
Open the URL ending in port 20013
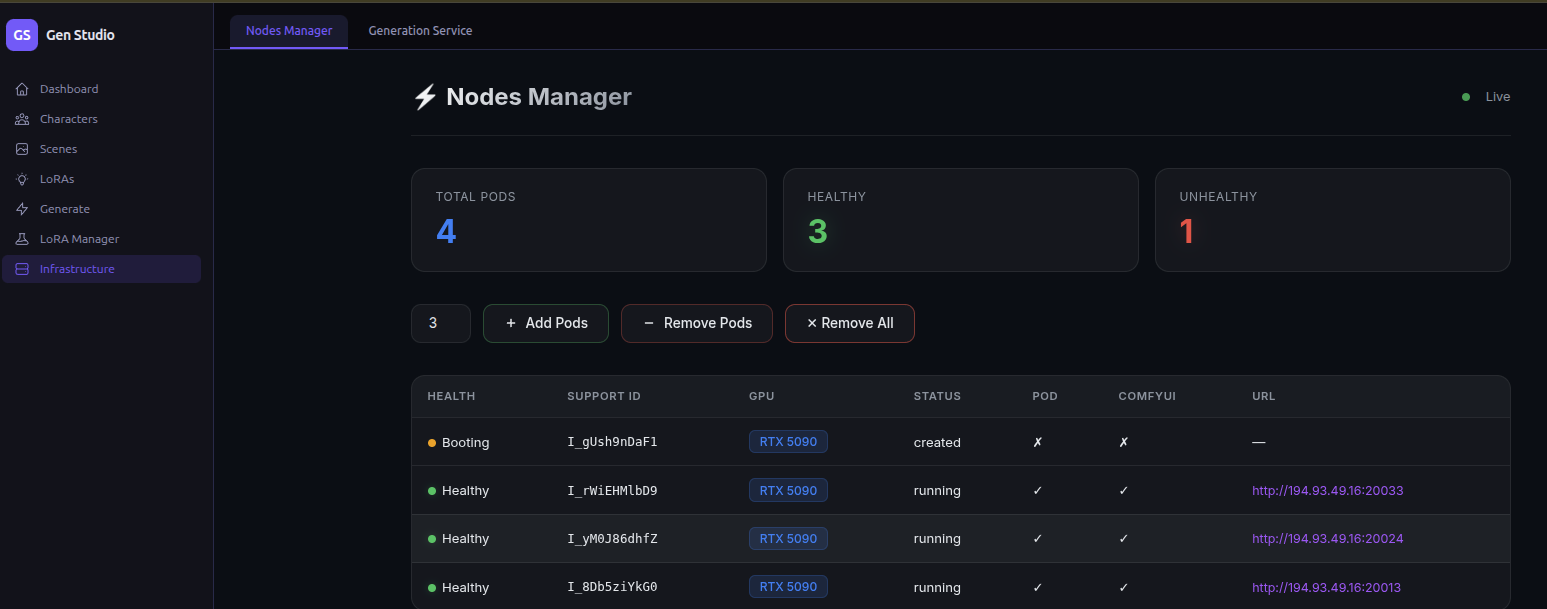1326,588
